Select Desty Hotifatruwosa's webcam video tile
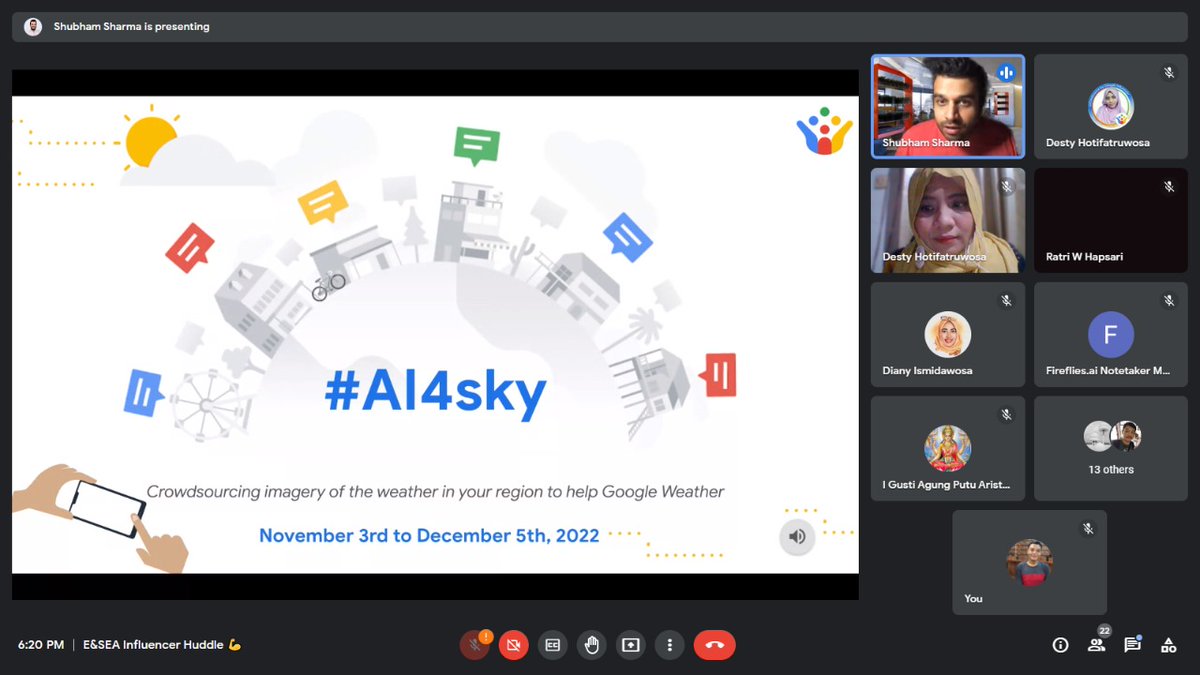The width and height of the screenshot is (1200, 675). coord(948,220)
